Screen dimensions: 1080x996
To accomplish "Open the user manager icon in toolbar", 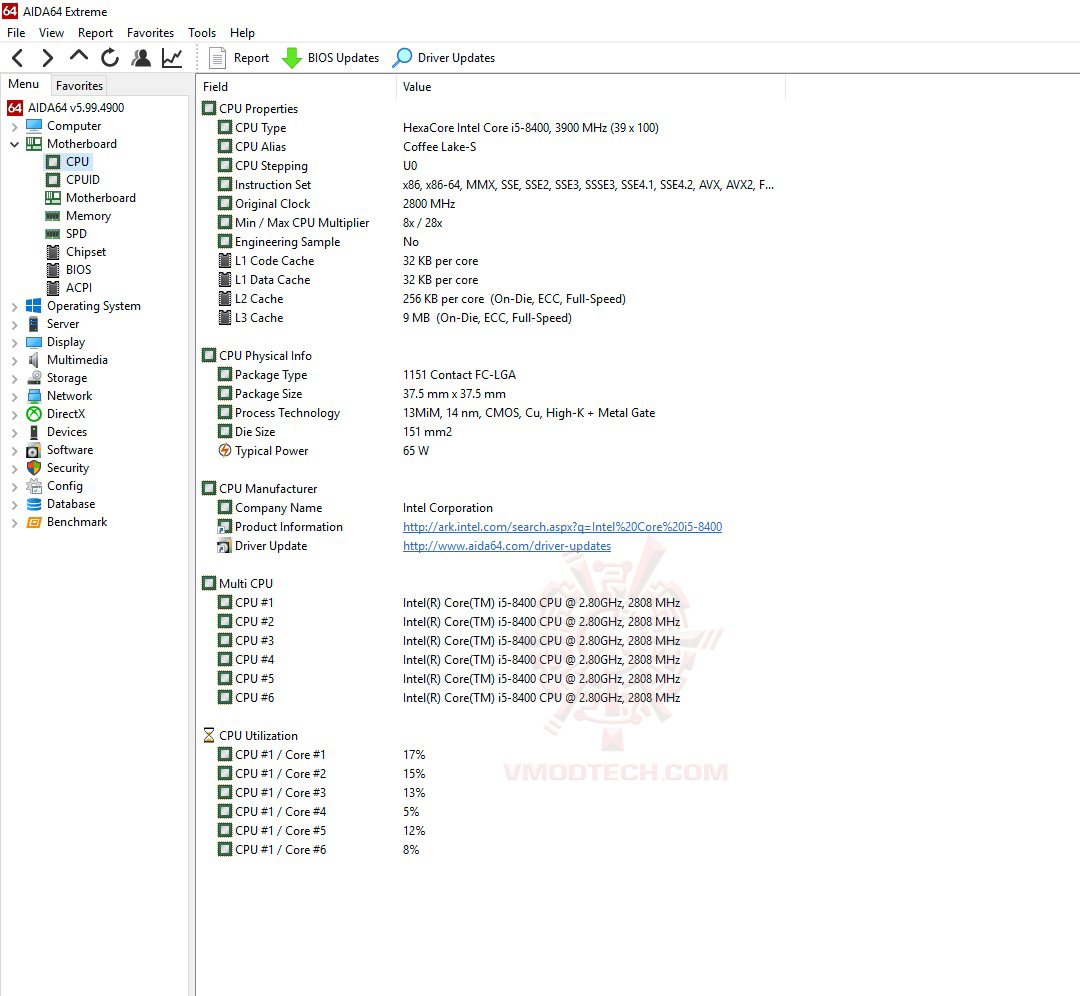I will (x=141, y=58).
